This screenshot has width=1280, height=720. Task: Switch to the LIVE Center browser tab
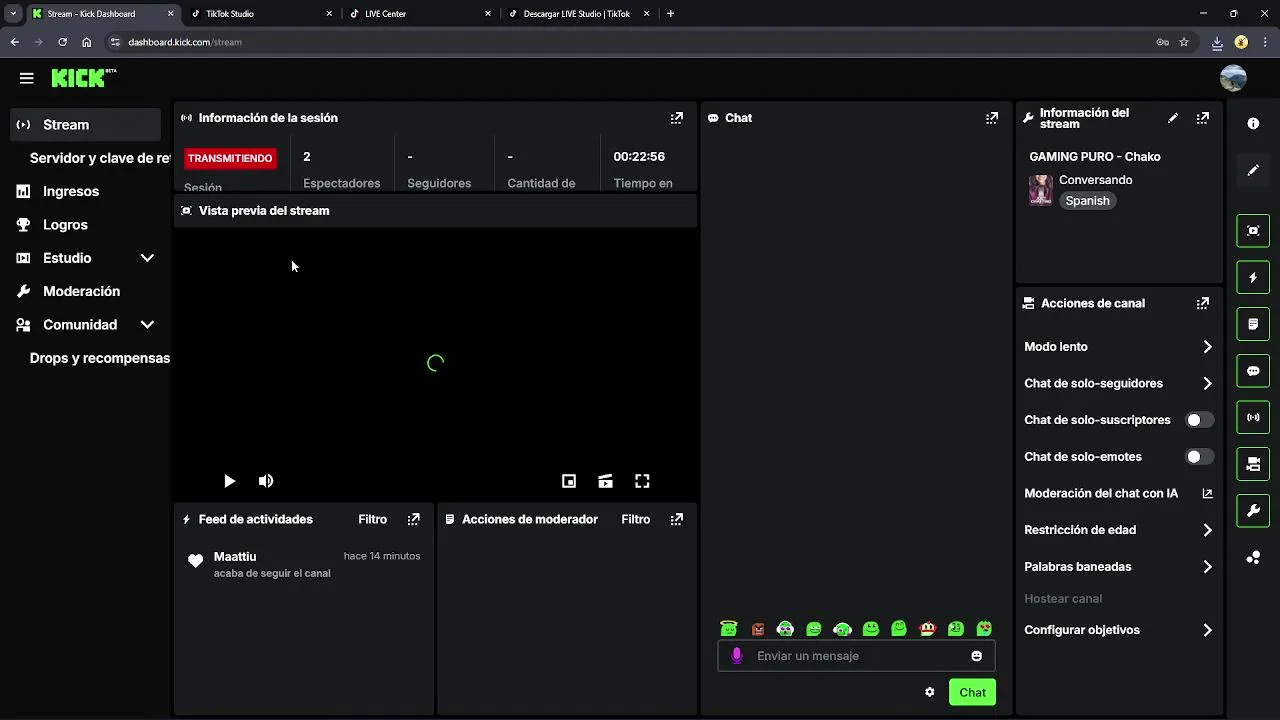tap(421, 14)
